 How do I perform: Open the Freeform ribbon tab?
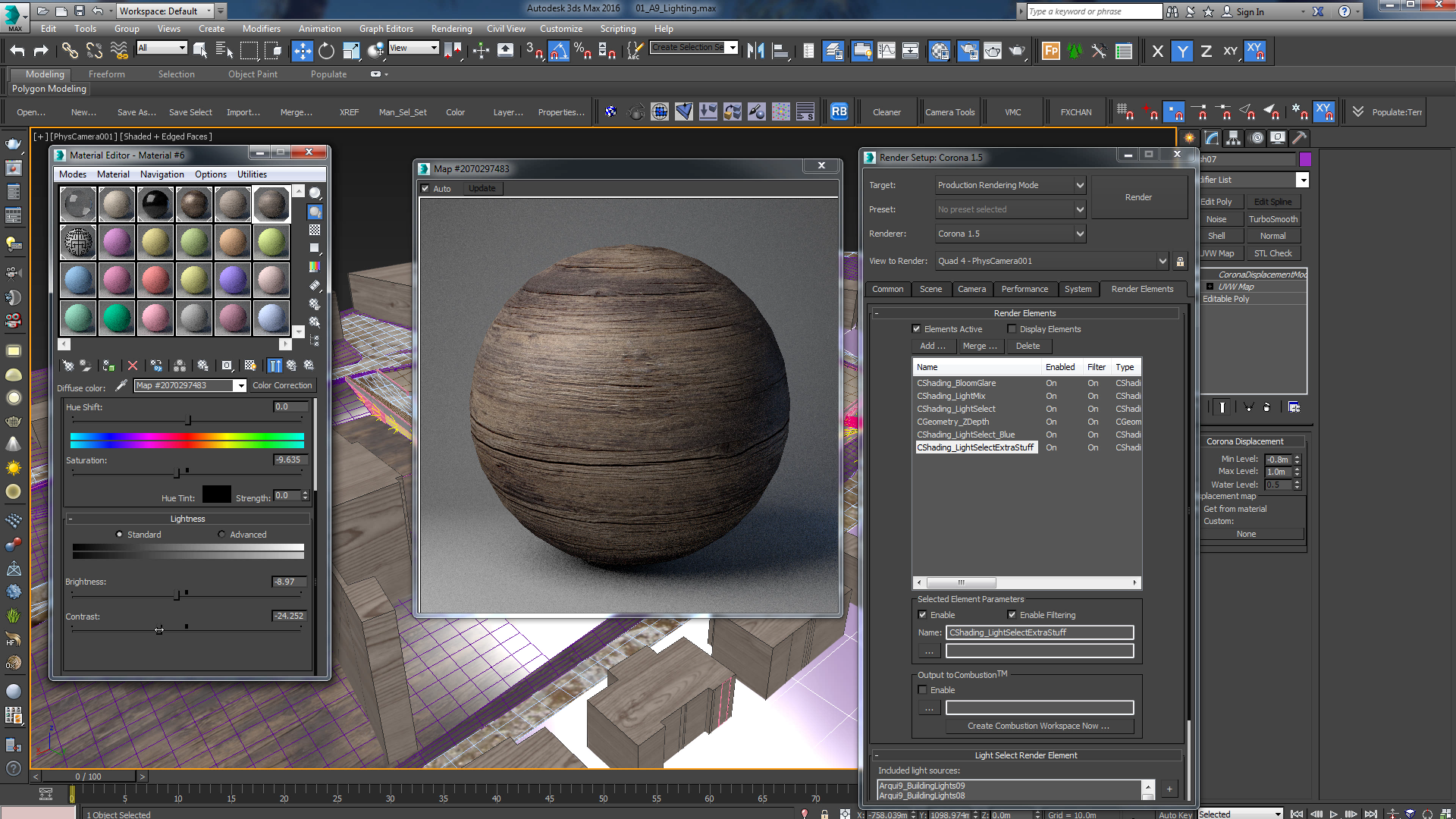click(106, 74)
